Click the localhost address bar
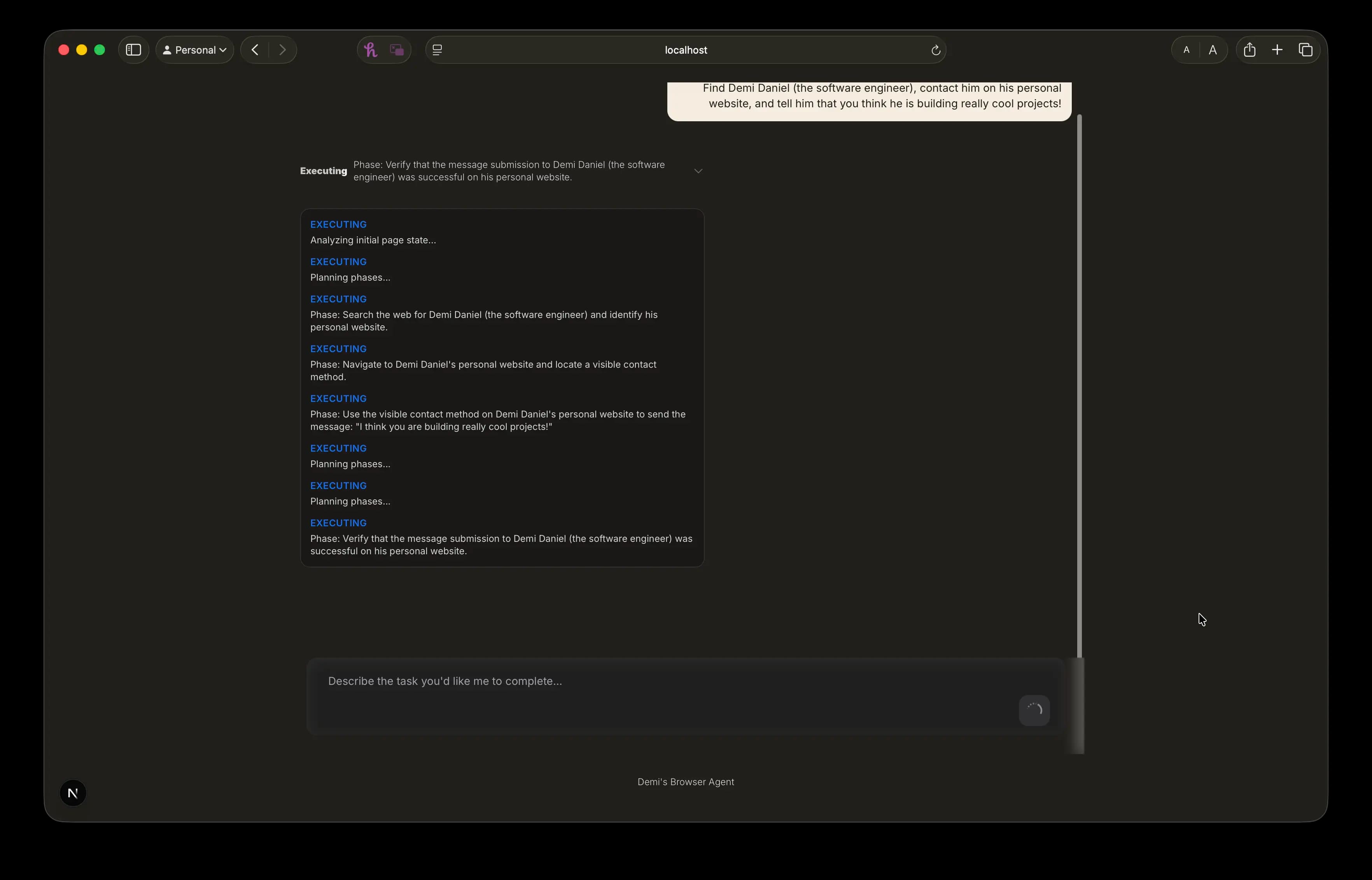Screen dimensions: 1372x880 pos(686,50)
